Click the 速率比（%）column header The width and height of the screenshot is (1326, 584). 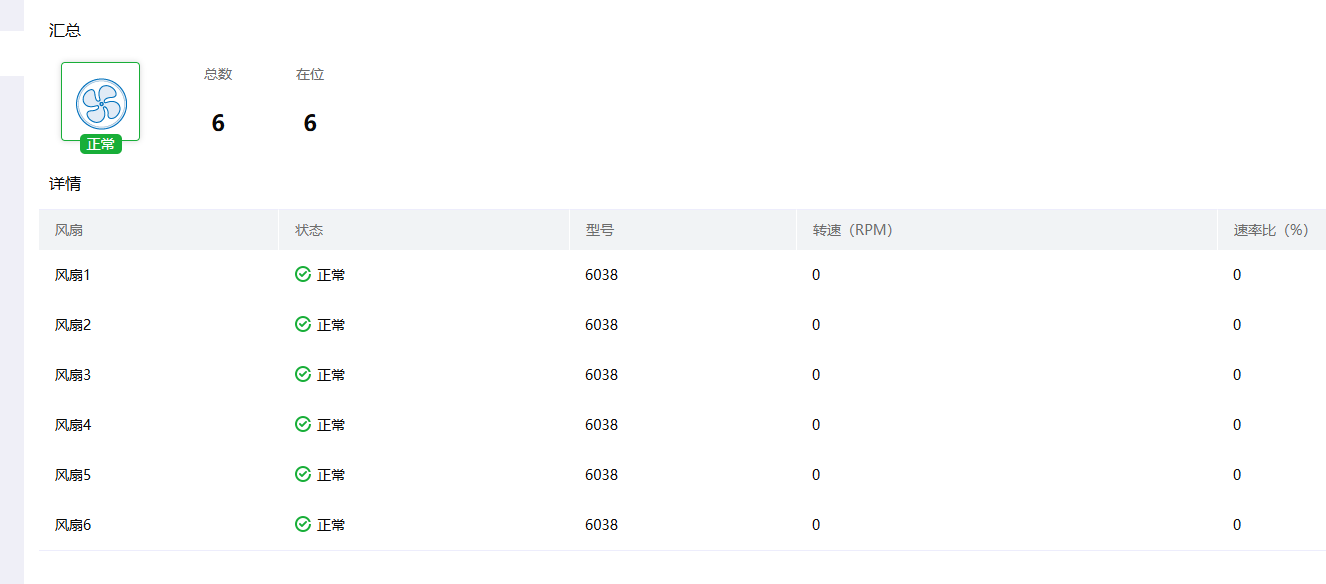pyautogui.click(x=1270, y=230)
